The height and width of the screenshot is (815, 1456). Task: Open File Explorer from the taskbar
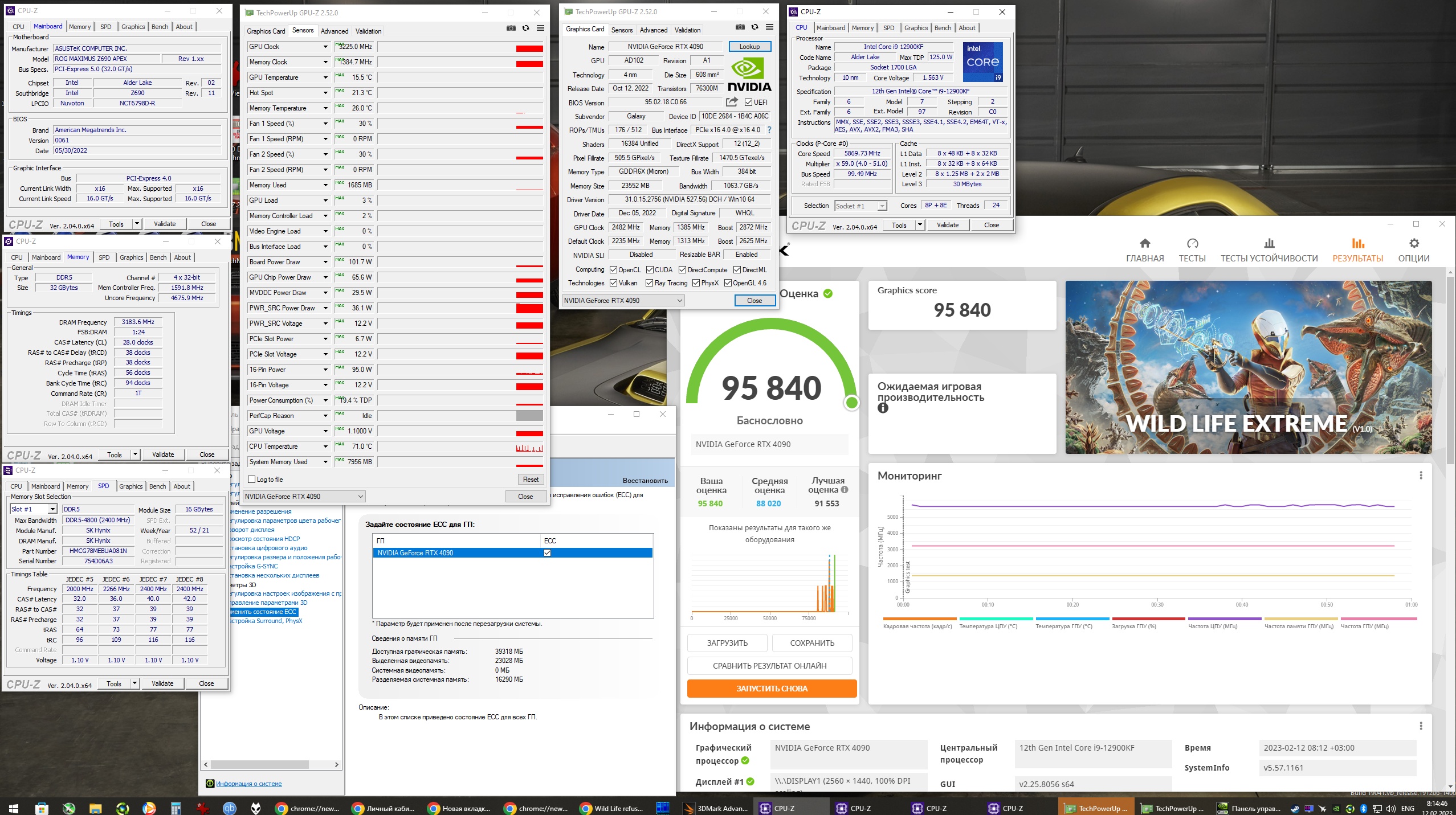pos(95,808)
